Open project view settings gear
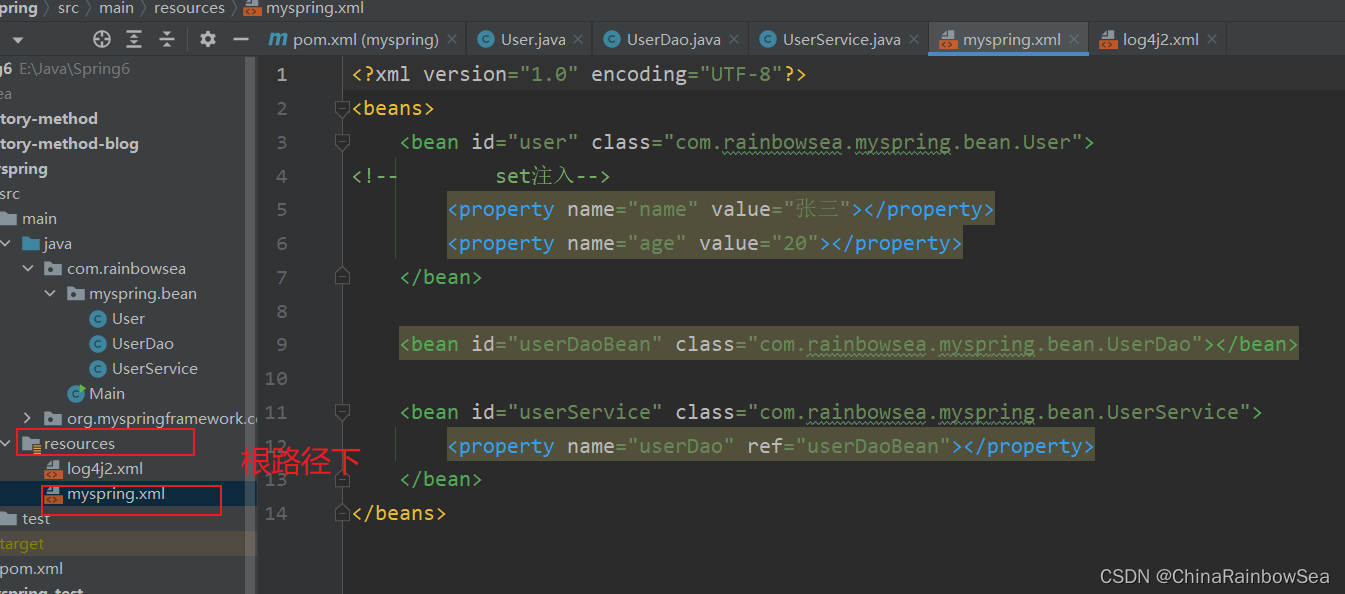 tap(207, 39)
